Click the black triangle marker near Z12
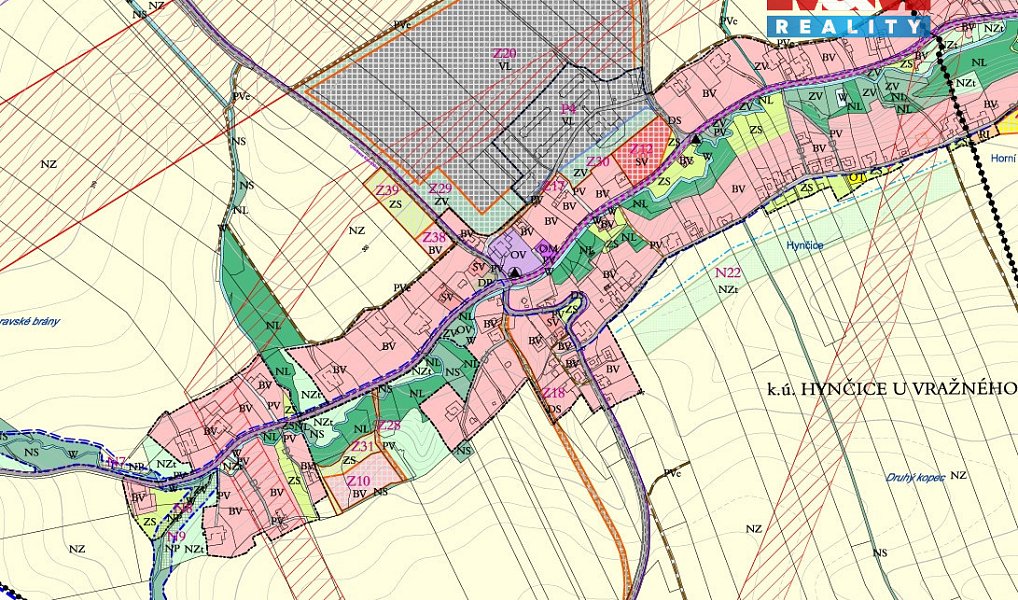This screenshot has height=600, width=1018. [696, 139]
